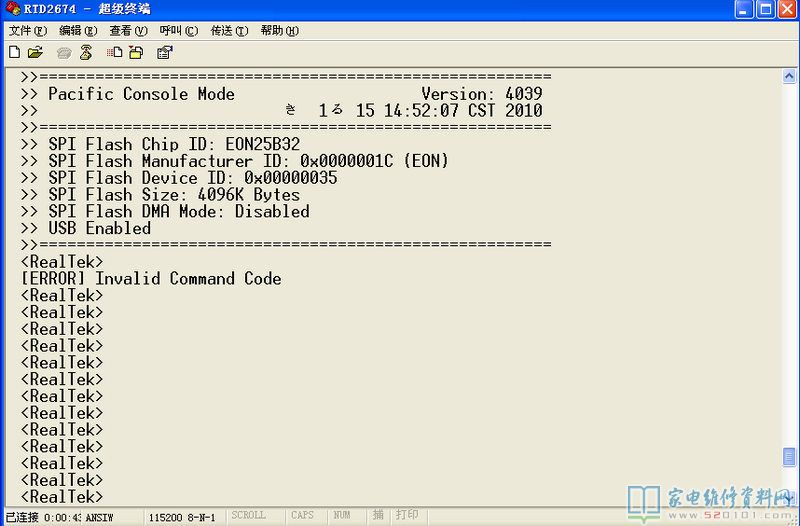
Task: Click the 115200 8-N-1 status bar field
Action: pyautogui.click(x=183, y=516)
